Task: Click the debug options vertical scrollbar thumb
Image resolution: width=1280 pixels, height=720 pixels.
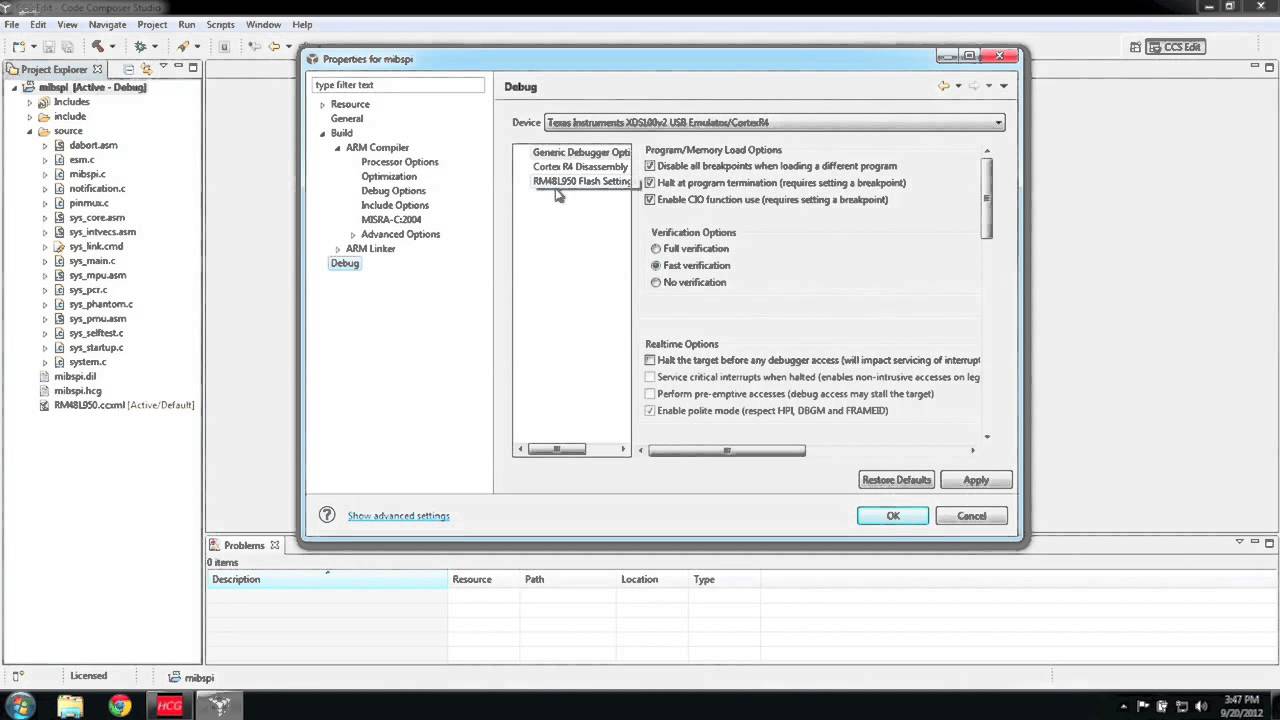Action: pyautogui.click(x=987, y=198)
